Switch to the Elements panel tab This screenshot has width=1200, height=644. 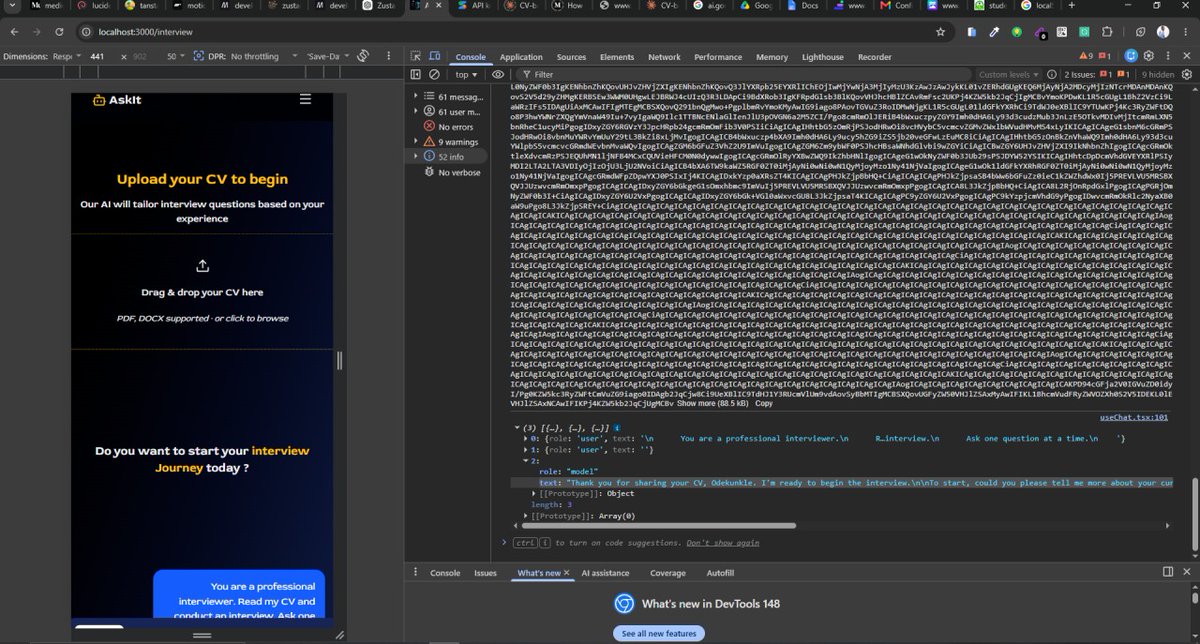pyautogui.click(x=617, y=57)
